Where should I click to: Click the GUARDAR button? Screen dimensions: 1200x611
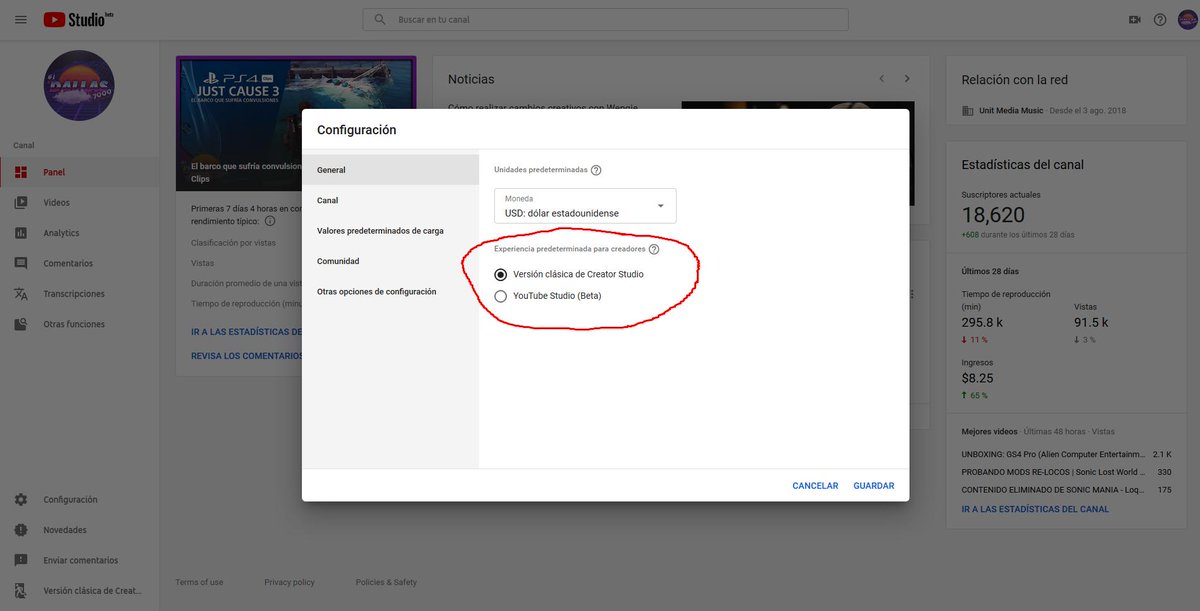pyautogui.click(x=874, y=486)
